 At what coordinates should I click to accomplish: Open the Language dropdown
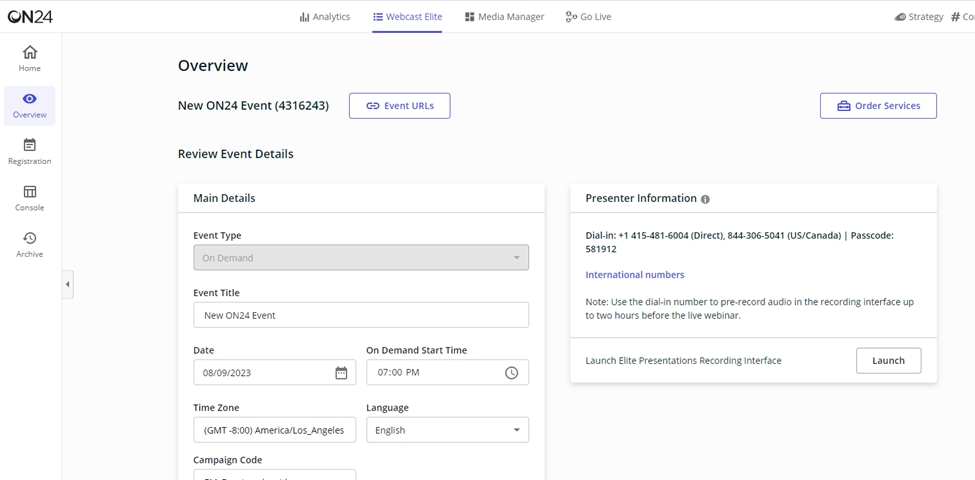point(448,430)
